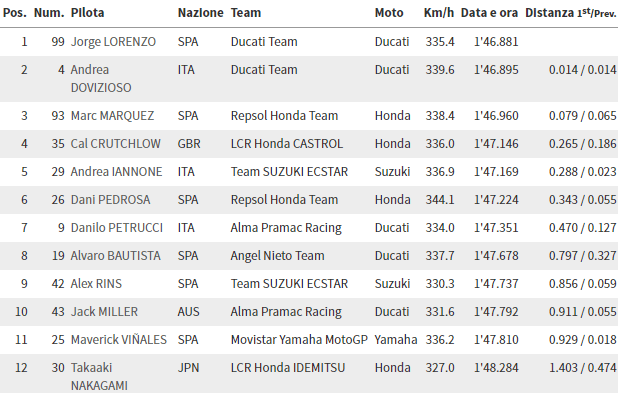618x393 pixels.
Task: Click Alvaro BAUTISTA rider name
Action: point(115,256)
